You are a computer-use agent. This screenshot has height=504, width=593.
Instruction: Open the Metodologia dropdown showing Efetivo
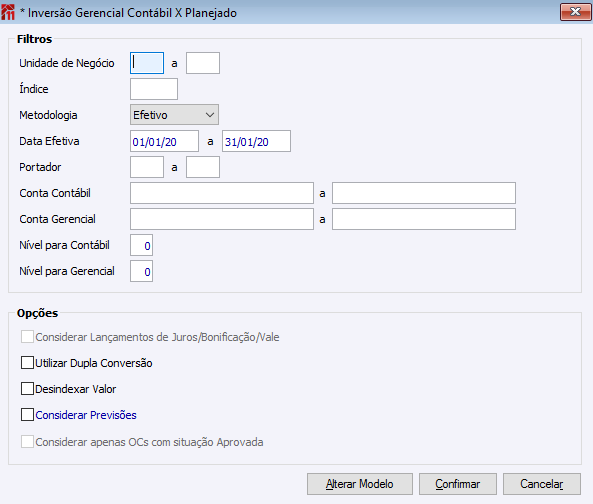pyautogui.click(x=174, y=115)
